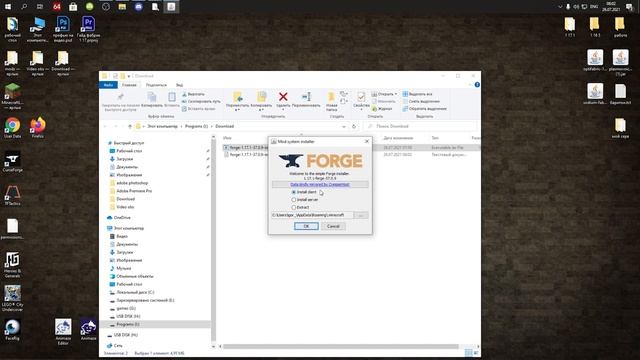Open Task View in the taskbar
The width and height of the screenshot is (640, 360).
pyautogui.click(x=40, y=7)
